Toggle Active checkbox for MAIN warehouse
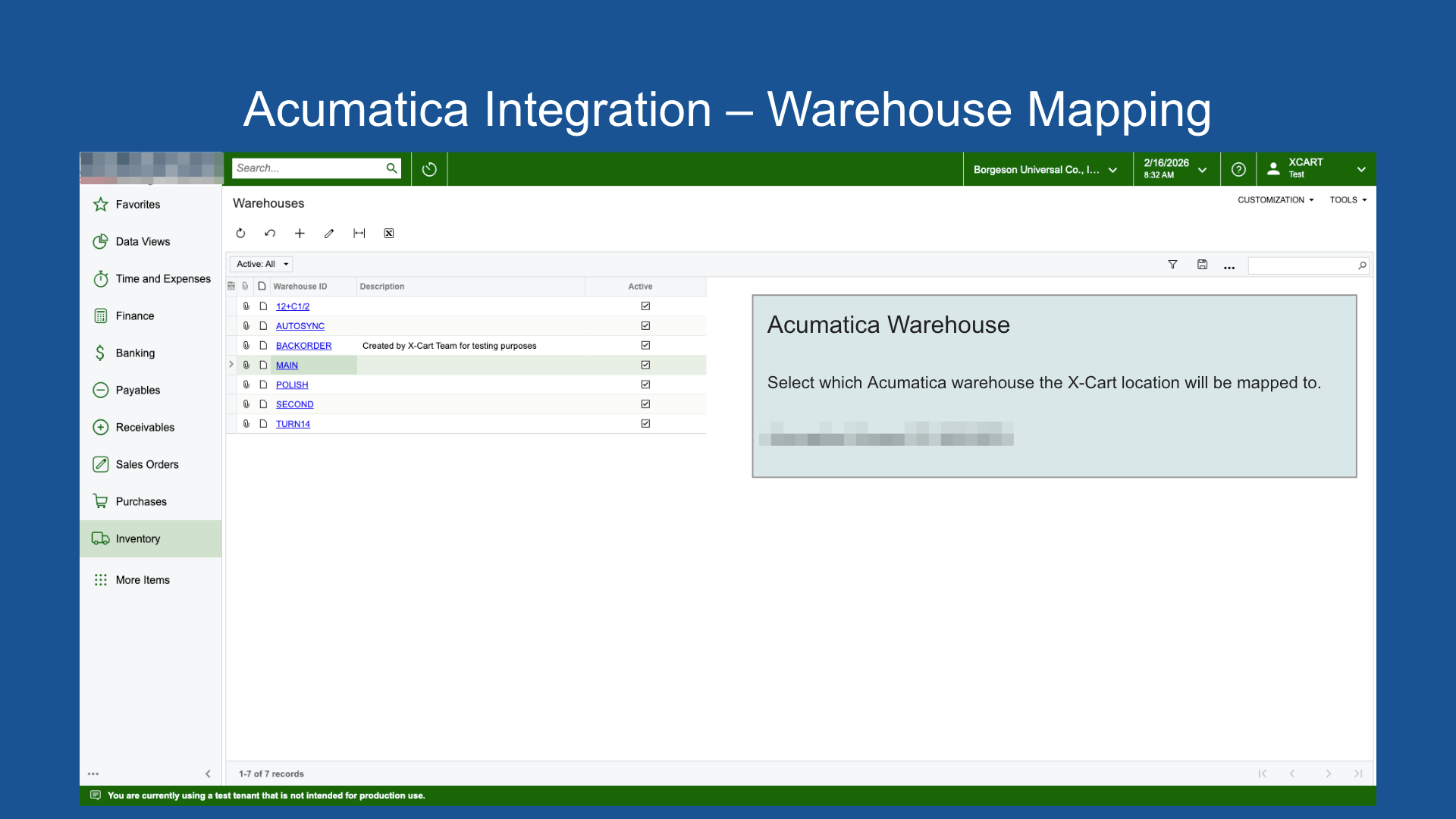Screen dimensions: 1456x819 645,366
